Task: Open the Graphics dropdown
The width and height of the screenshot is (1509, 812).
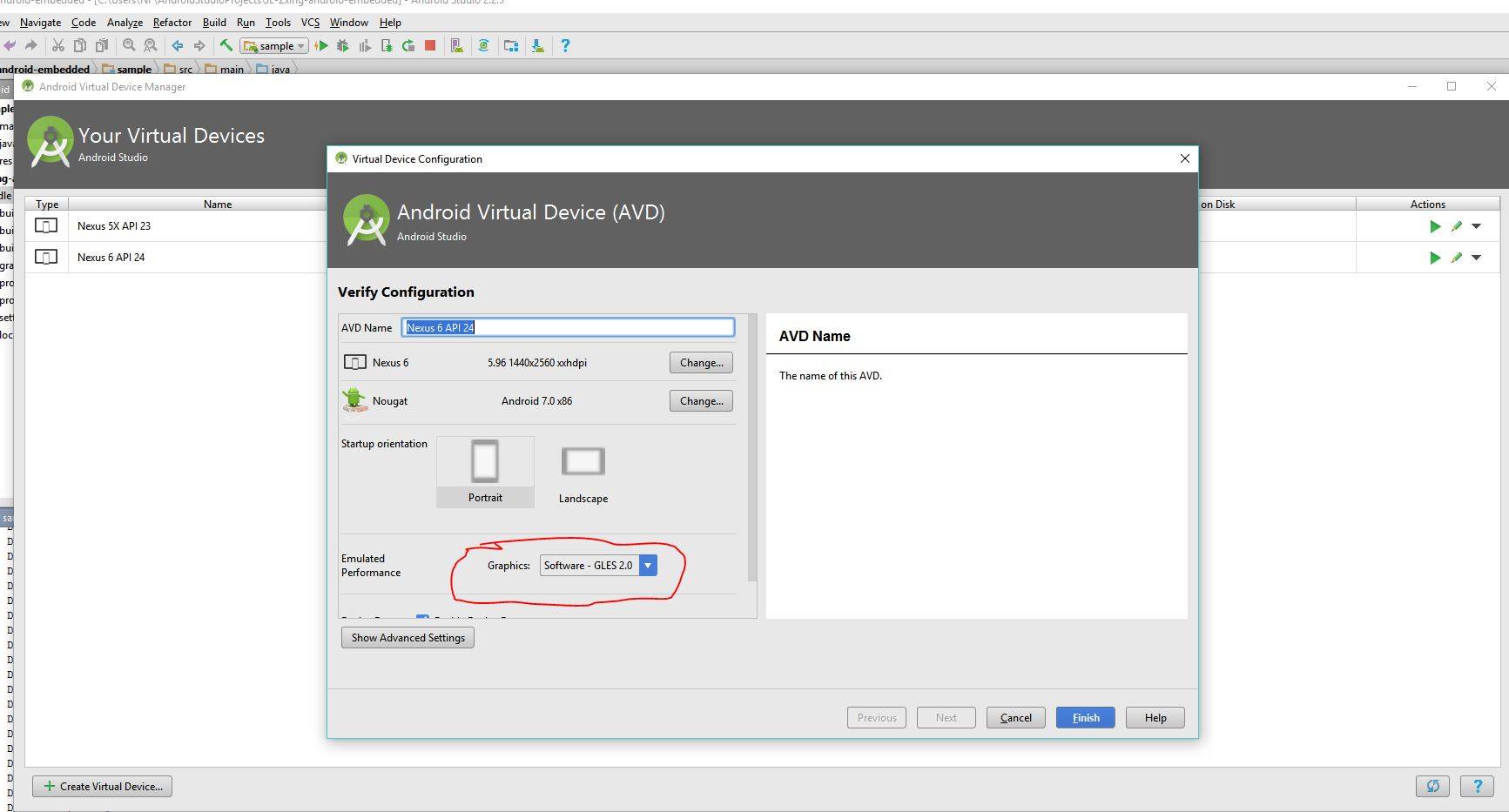Action: tap(648, 566)
